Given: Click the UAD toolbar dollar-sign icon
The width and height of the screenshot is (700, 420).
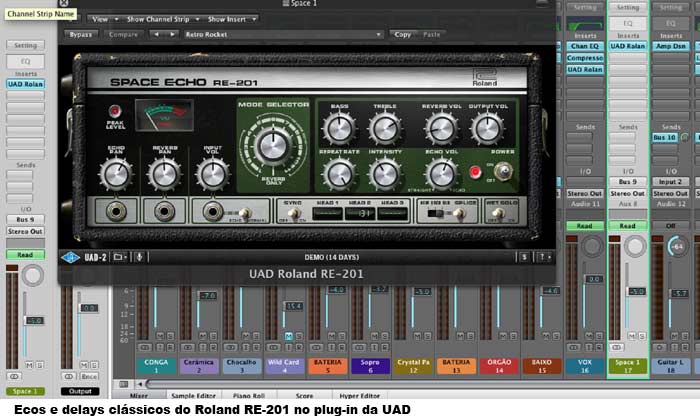Looking at the screenshot, I should click(524, 257).
